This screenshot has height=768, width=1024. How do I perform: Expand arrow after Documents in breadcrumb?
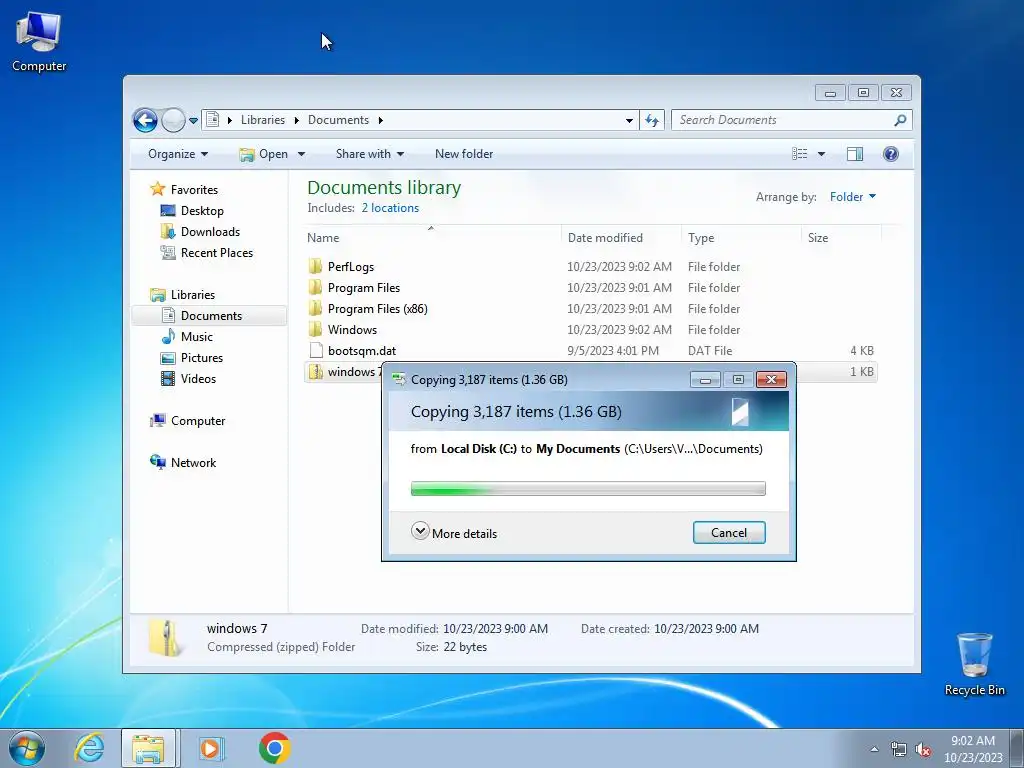coord(380,120)
